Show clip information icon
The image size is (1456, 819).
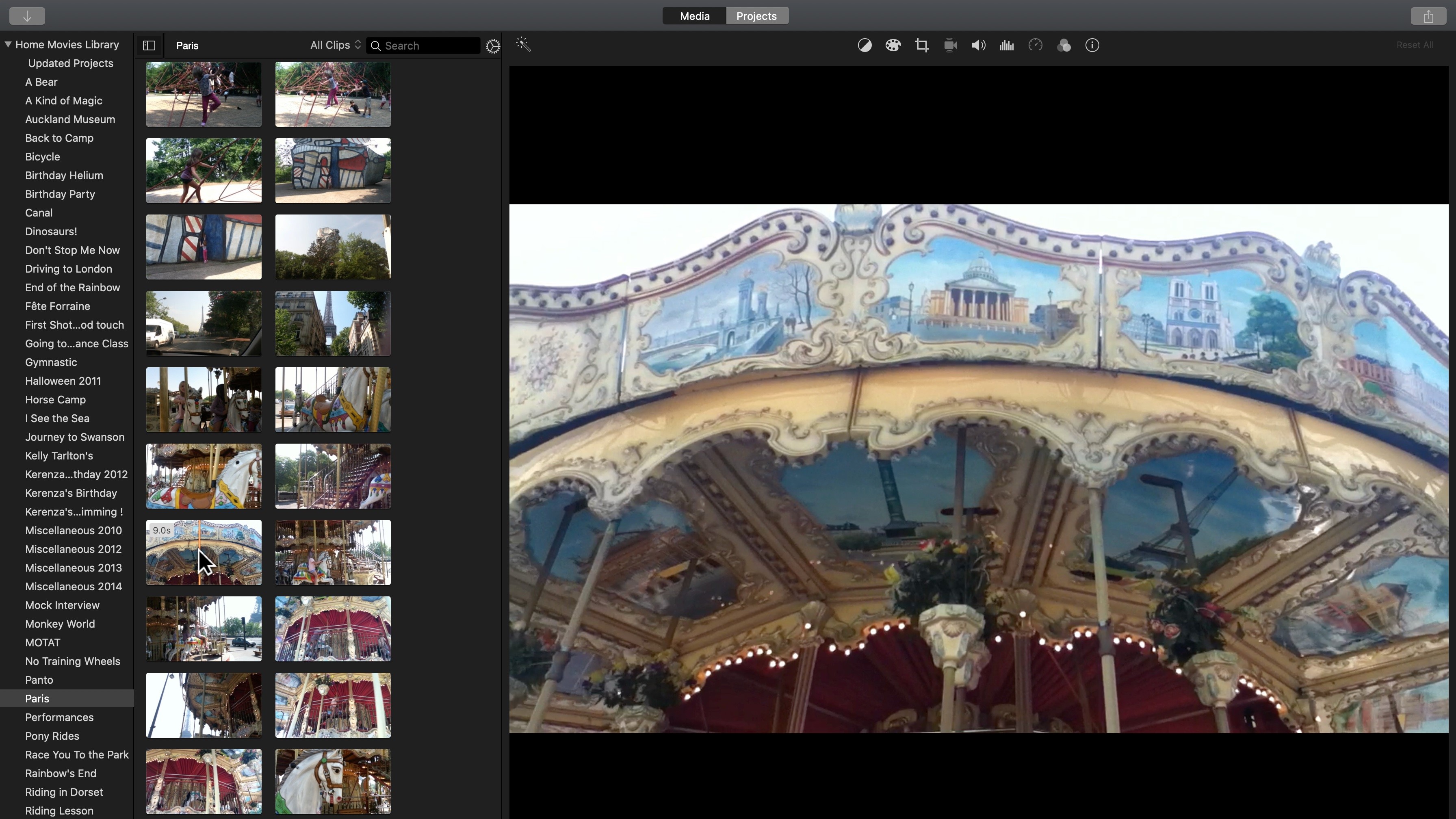(x=1092, y=45)
